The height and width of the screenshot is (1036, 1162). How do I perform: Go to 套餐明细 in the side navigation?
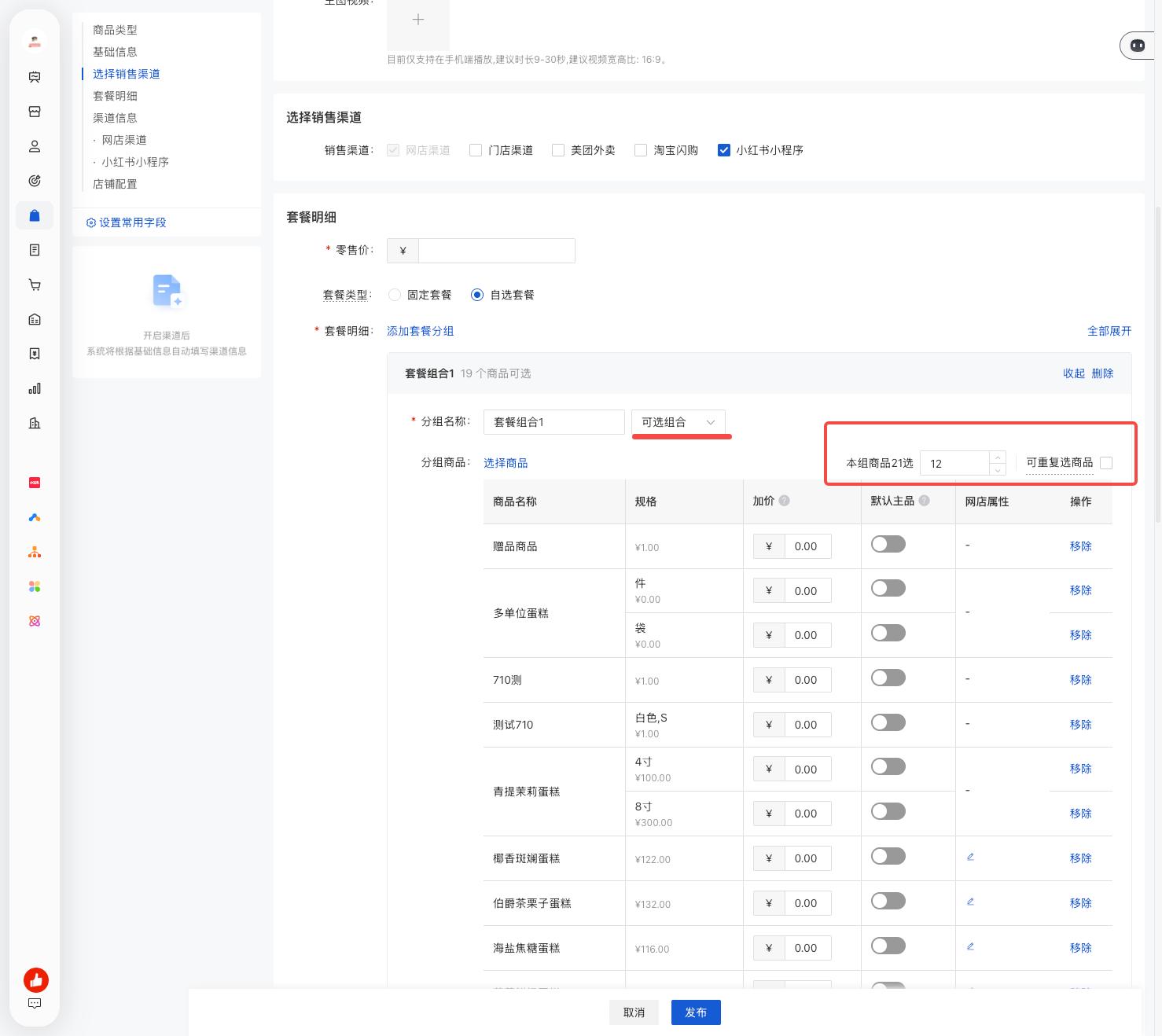point(115,96)
